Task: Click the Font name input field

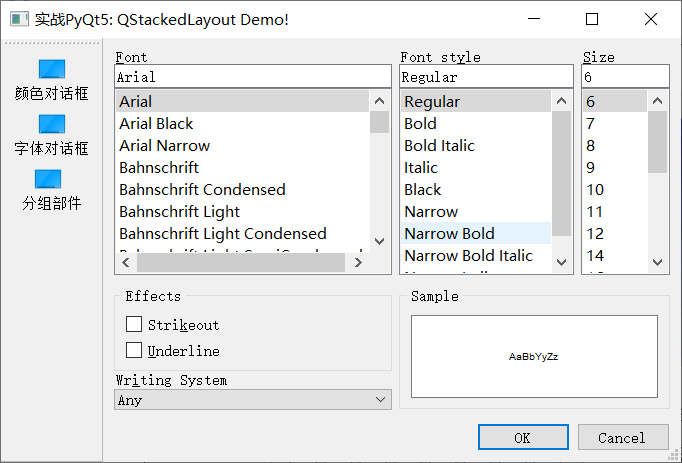Action: coord(252,77)
